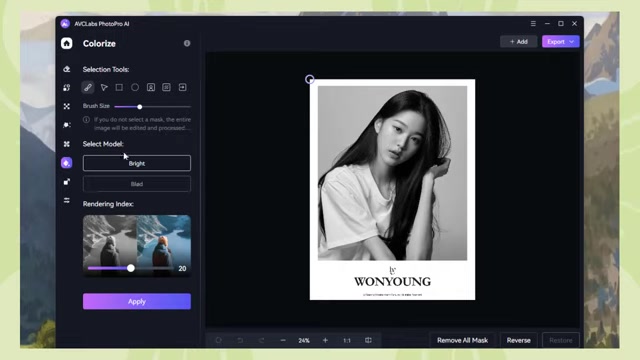Toggle the compare split view icon
Viewport: 640px width, 360px height.
(x=368, y=340)
